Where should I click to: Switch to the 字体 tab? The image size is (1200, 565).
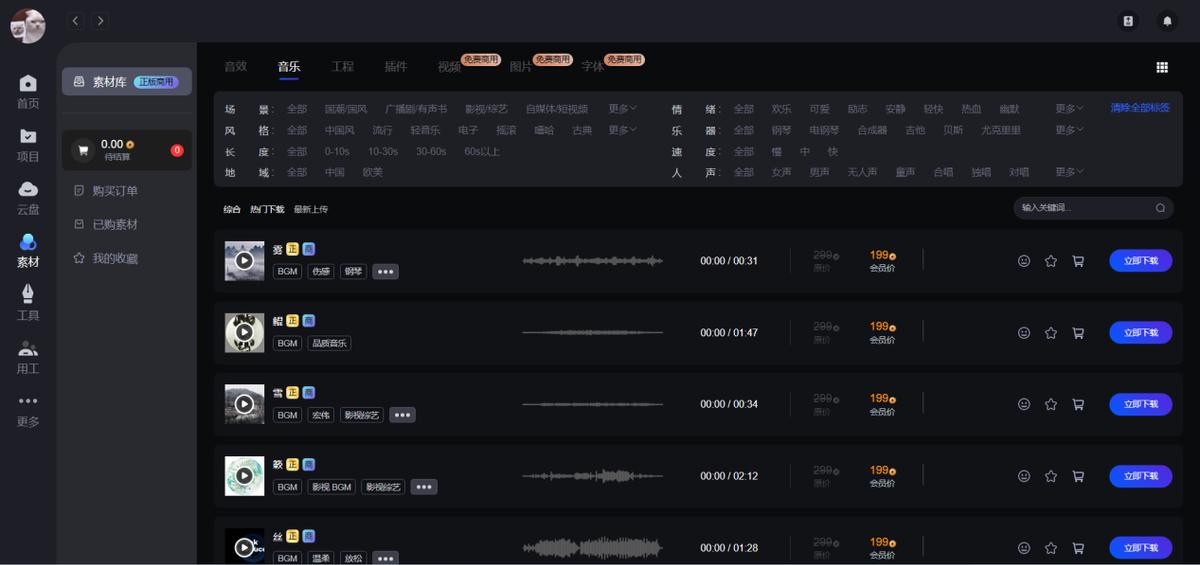pyautogui.click(x=593, y=67)
